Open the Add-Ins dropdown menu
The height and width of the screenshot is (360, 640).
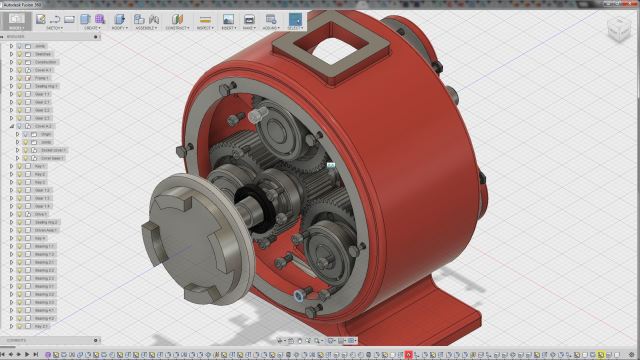[271, 28]
